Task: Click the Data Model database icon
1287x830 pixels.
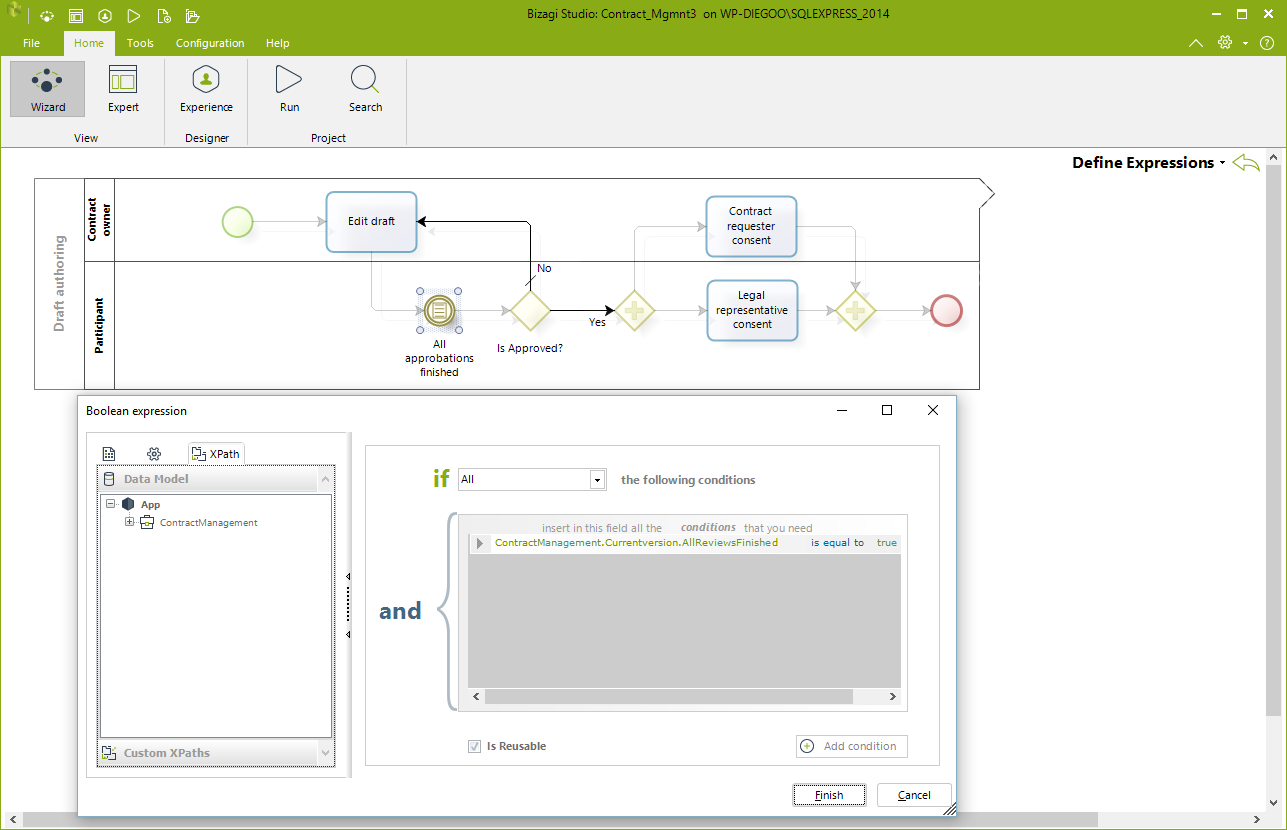Action: point(109,479)
